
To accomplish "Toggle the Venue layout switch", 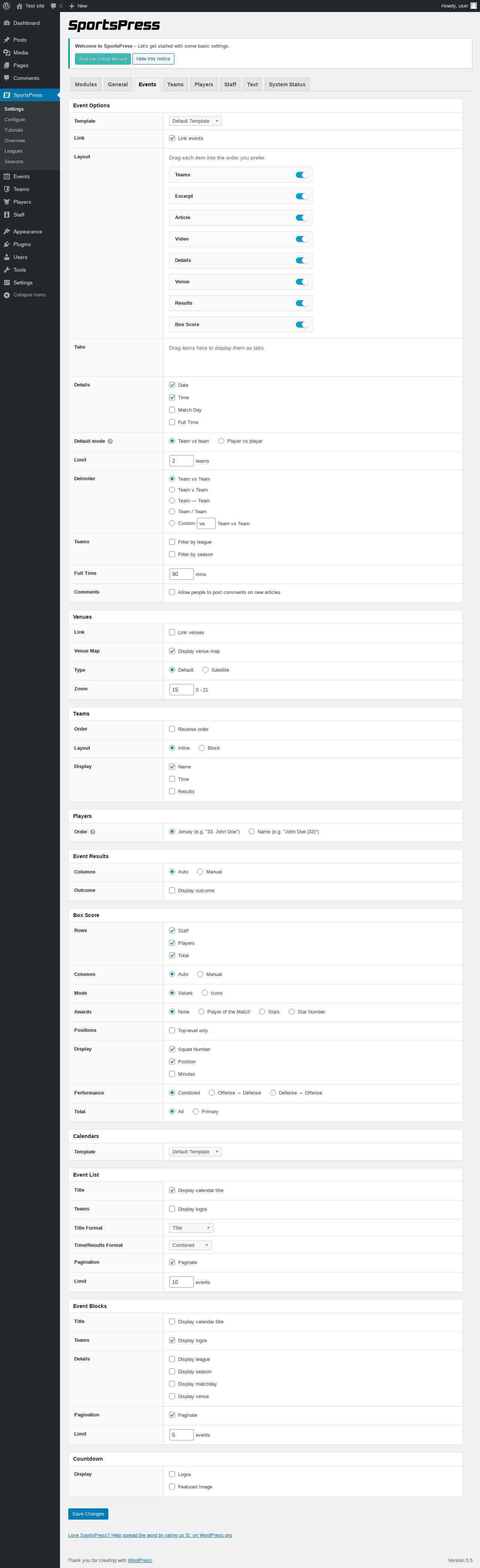I will [x=302, y=282].
